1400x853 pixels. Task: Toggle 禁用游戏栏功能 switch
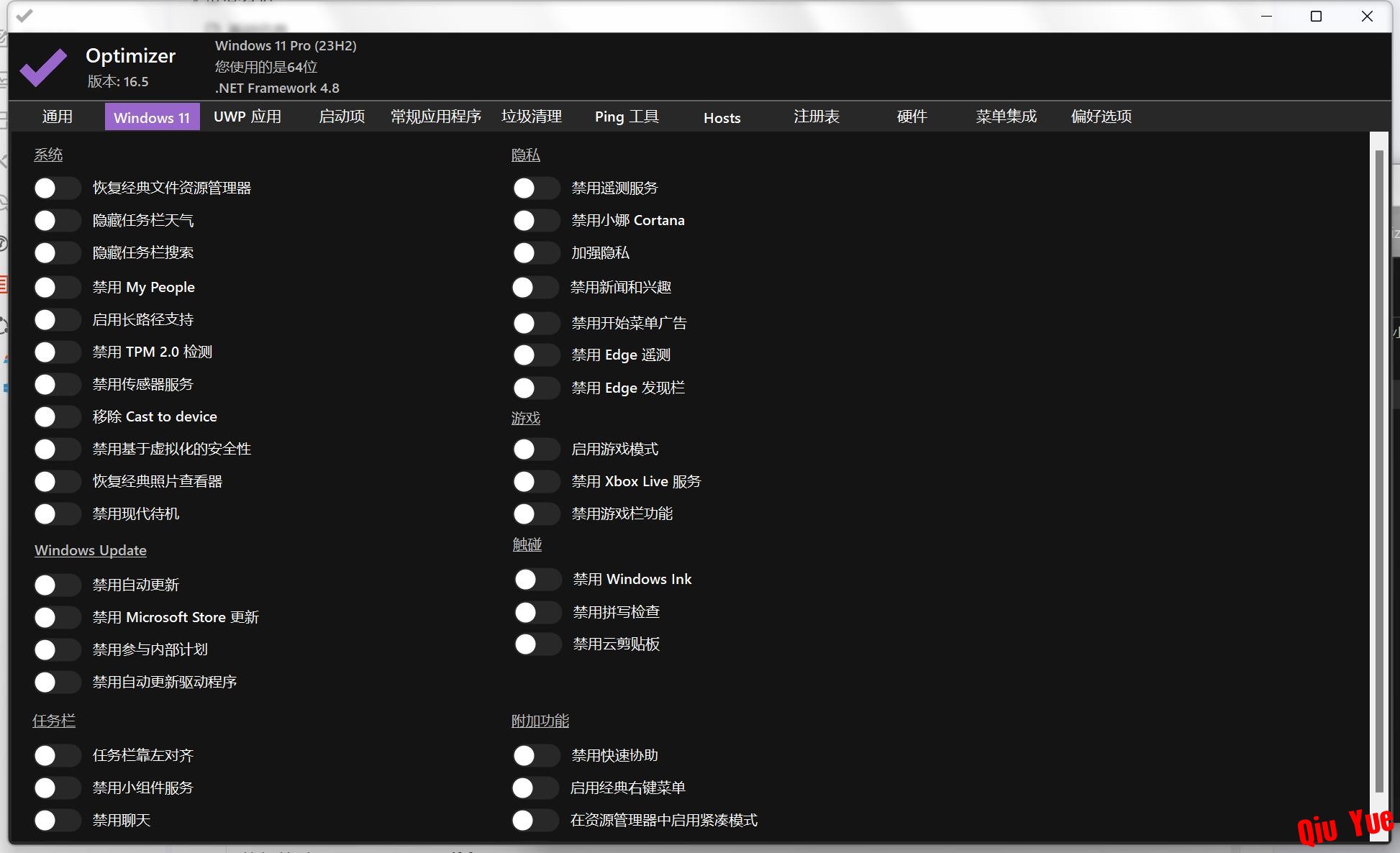click(536, 514)
